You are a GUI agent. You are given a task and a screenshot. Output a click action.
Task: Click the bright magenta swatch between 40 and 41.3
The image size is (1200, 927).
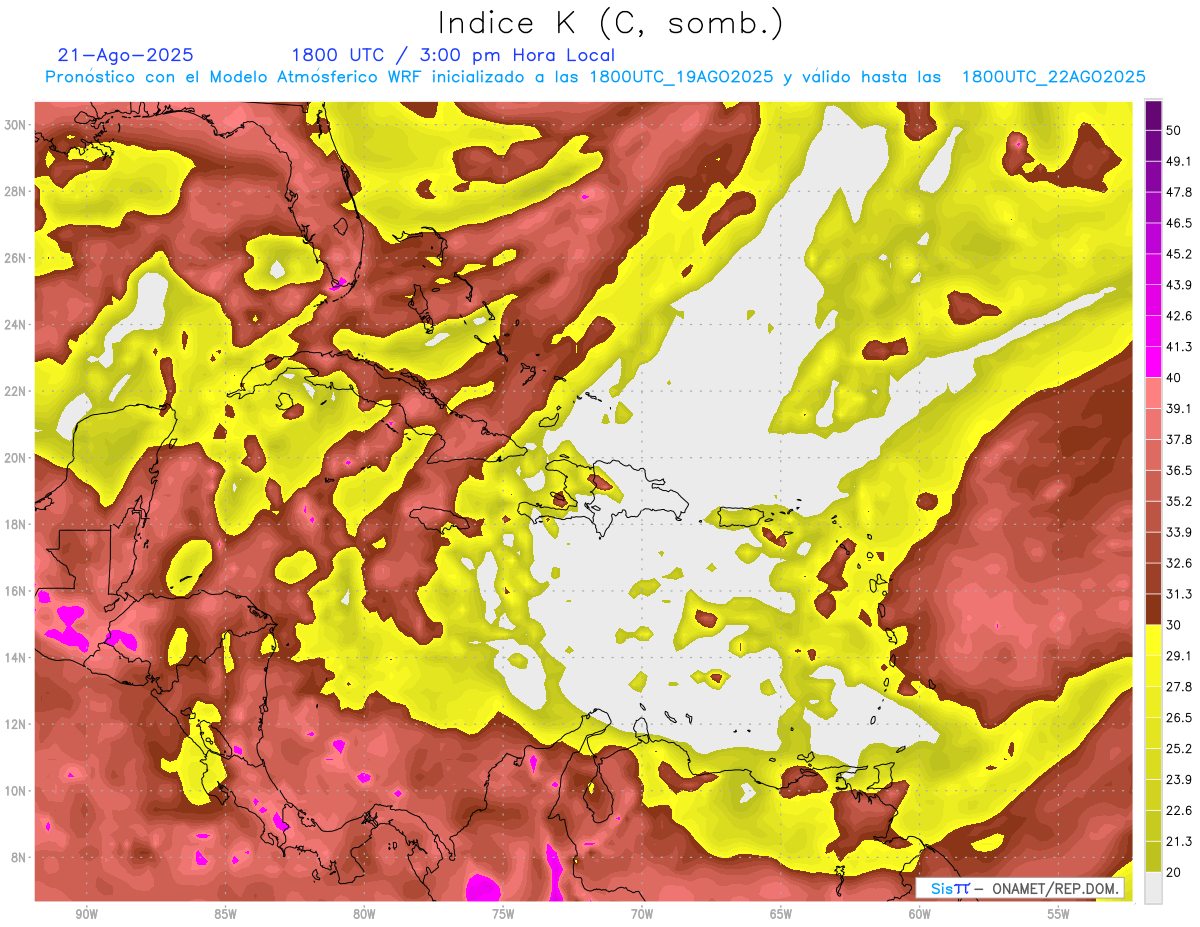pos(1153,362)
